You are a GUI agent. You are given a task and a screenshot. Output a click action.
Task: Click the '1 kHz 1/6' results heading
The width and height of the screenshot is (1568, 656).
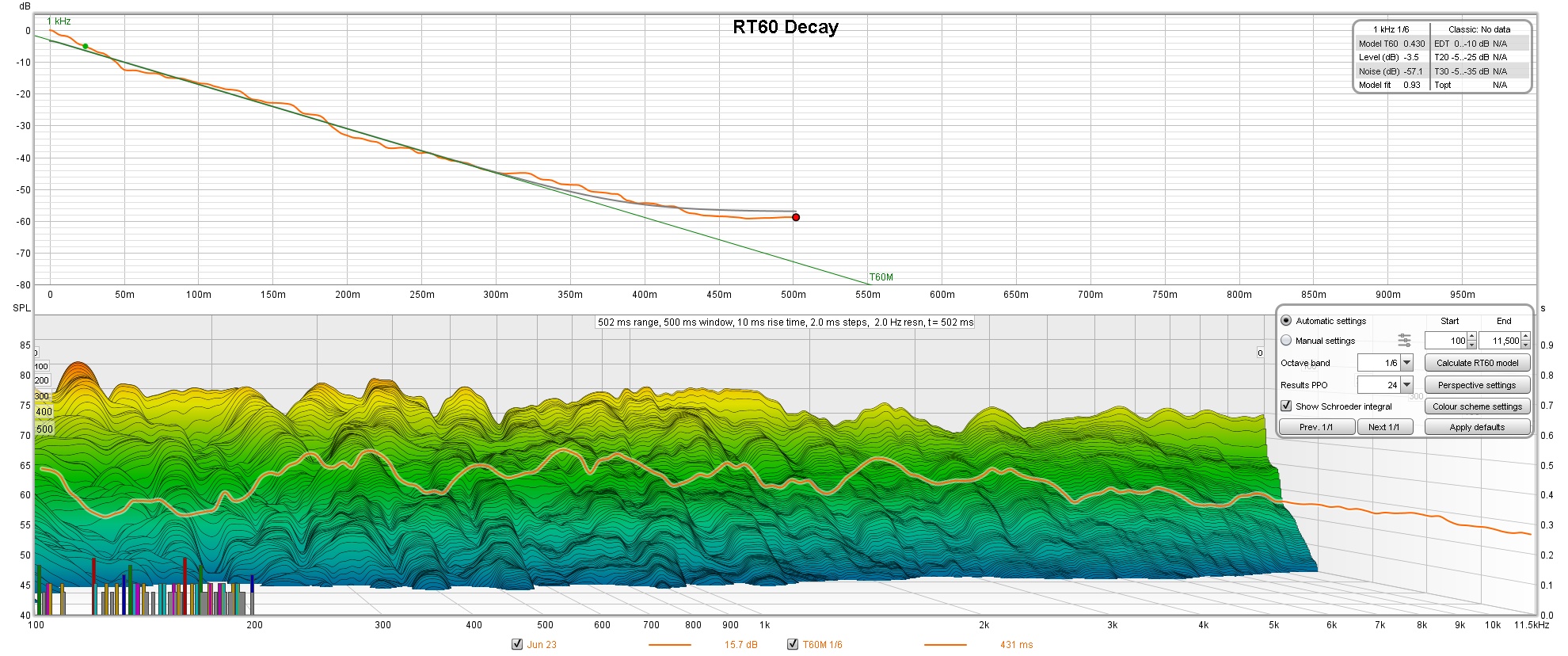pyautogui.click(x=1391, y=29)
